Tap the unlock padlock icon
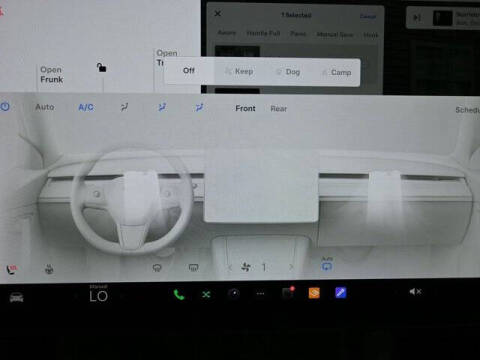 pyautogui.click(x=101, y=67)
